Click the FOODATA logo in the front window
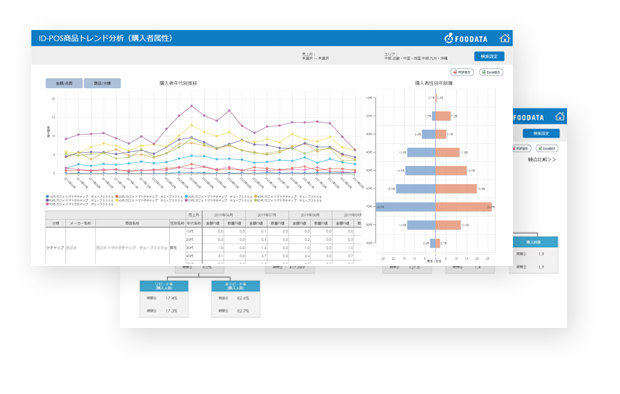This screenshot has width=620, height=394. [466, 38]
